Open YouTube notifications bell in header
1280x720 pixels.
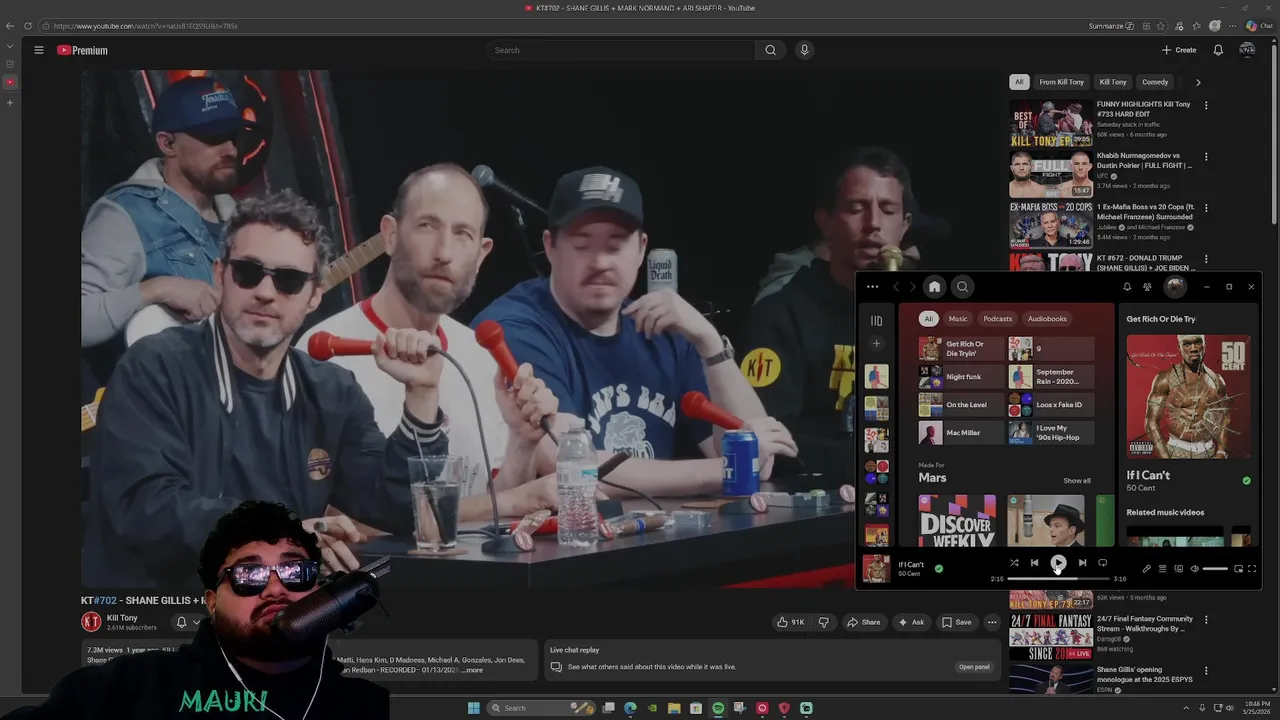[x=1218, y=50]
